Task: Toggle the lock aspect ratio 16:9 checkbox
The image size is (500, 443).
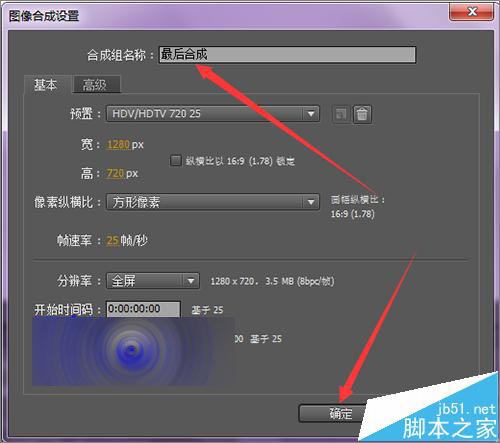Action: (x=175, y=160)
